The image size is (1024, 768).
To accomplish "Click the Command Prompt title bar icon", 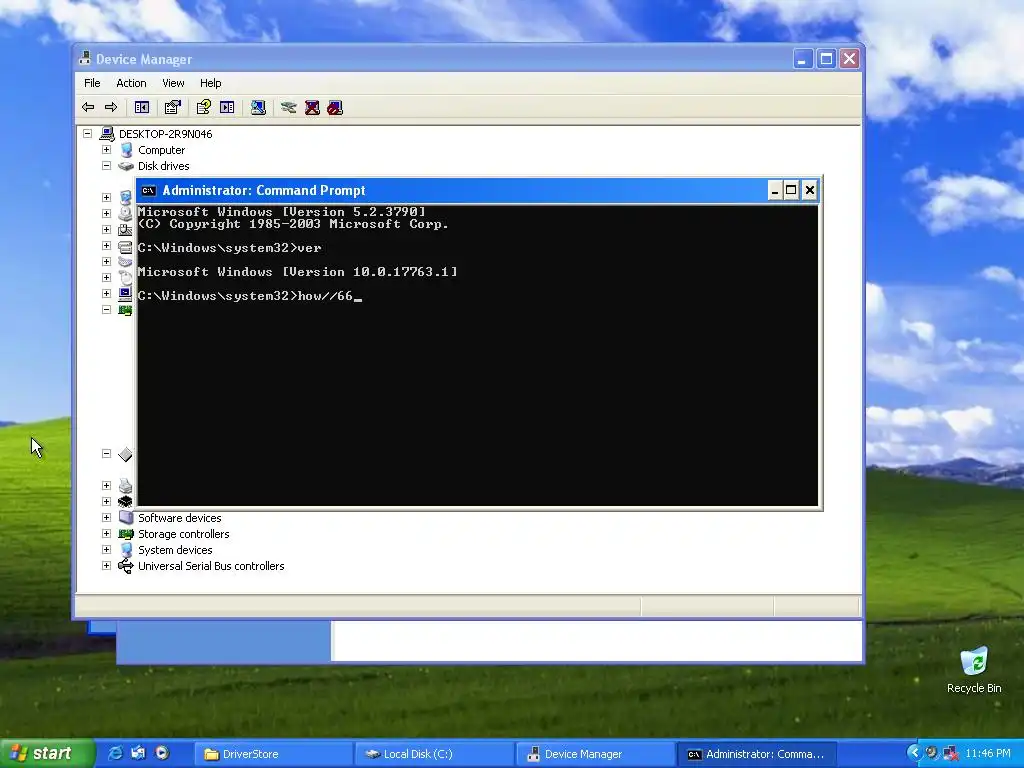I will click(149, 191).
